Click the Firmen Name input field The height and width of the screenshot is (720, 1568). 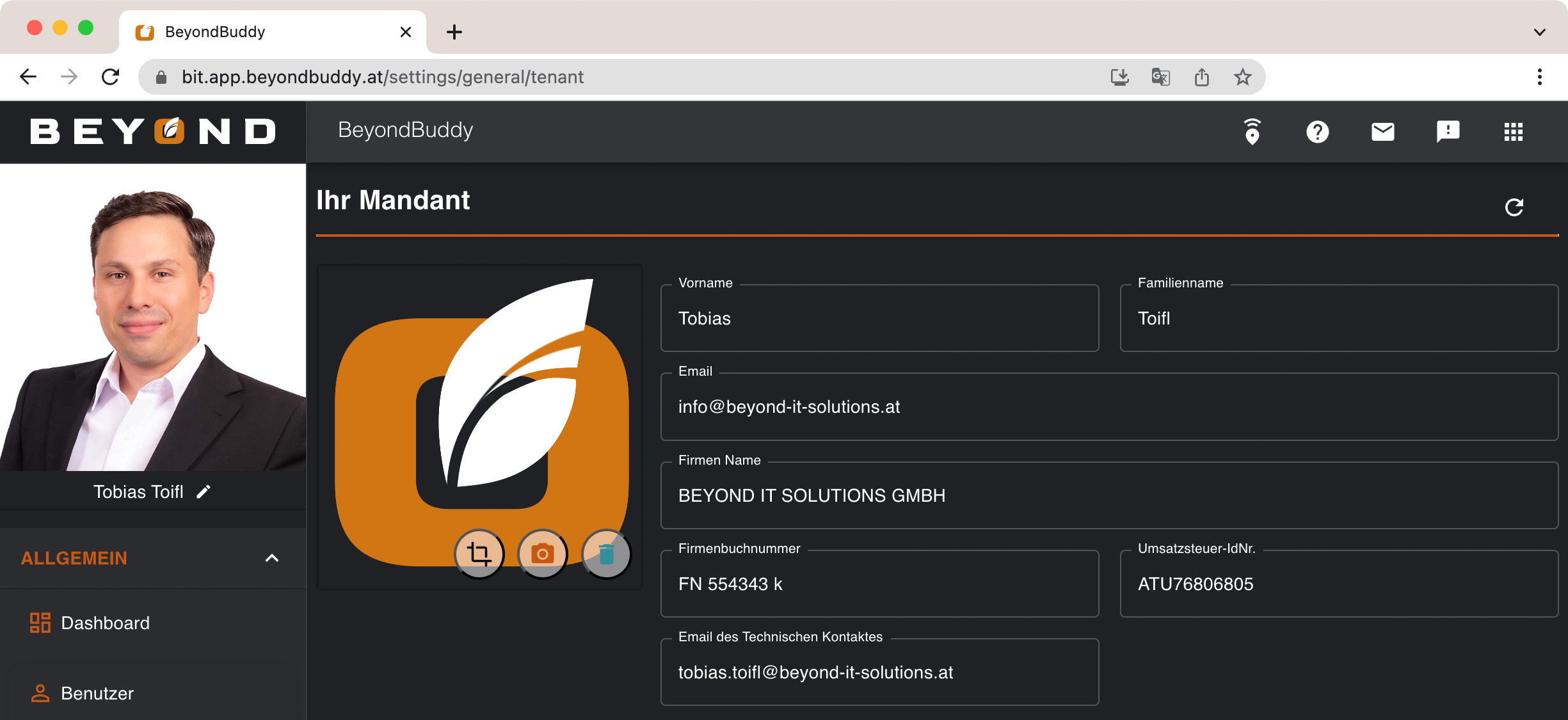(x=1109, y=495)
